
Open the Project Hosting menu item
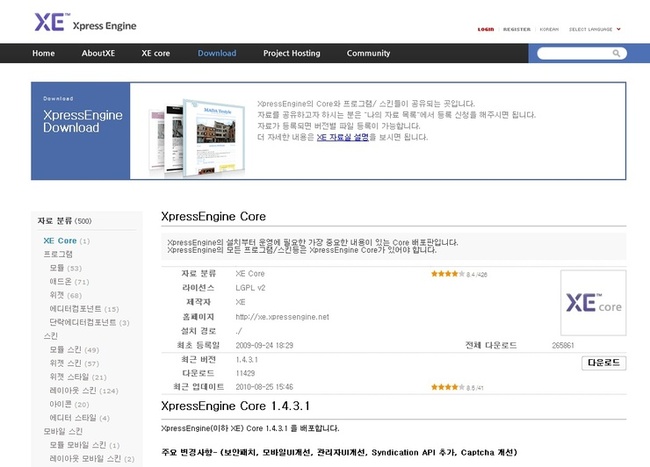(x=291, y=53)
